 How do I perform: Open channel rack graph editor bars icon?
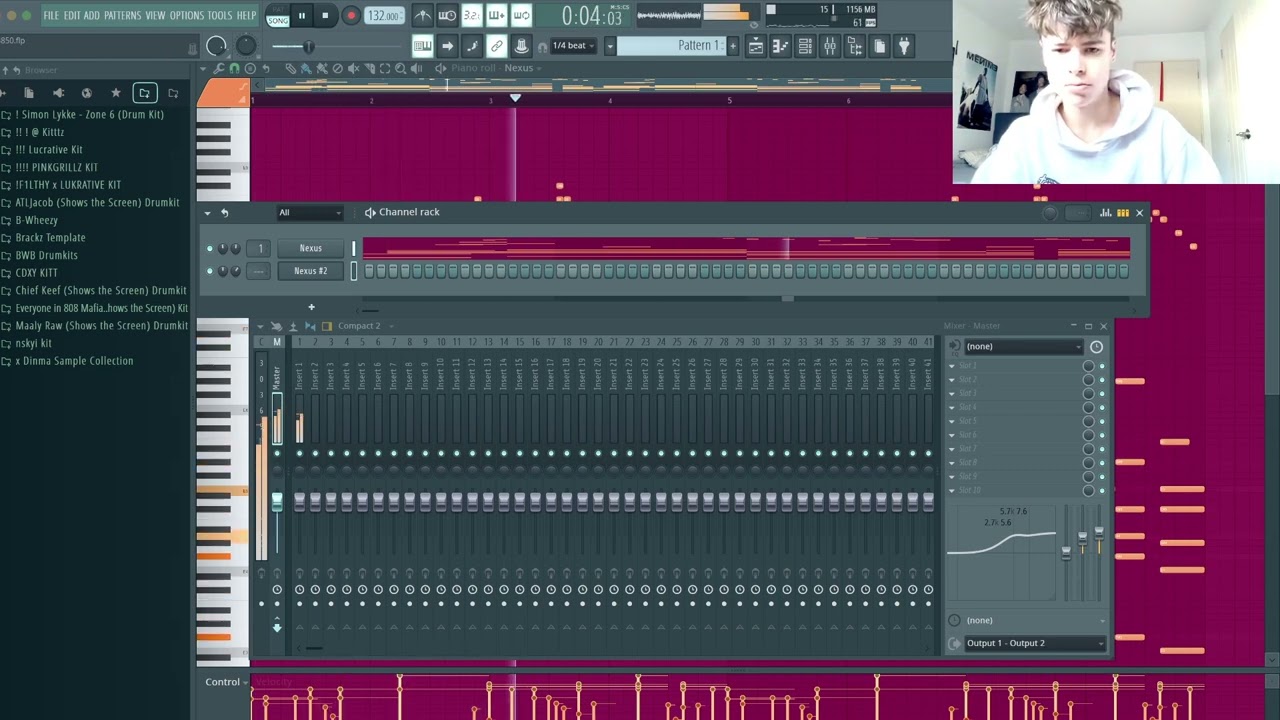coord(1106,212)
